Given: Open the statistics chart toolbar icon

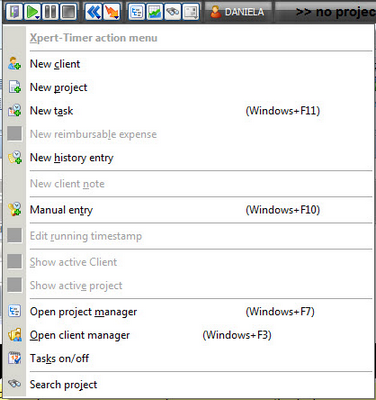Looking at the screenshot, I should [155, 12].
